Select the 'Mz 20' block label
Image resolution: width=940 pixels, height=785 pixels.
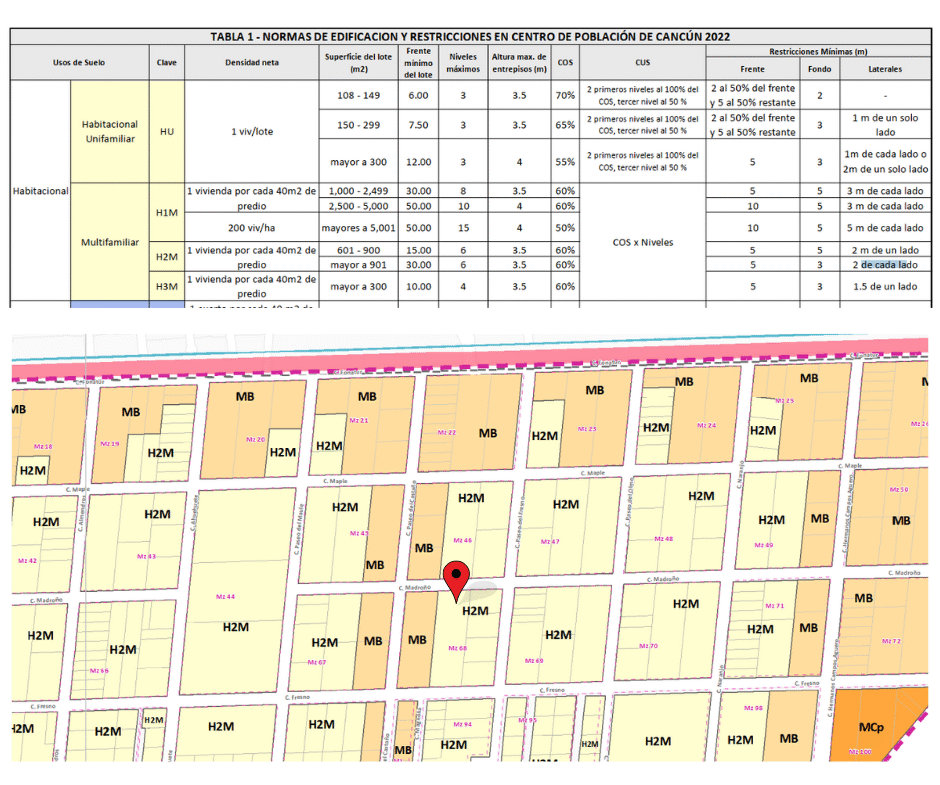(255, 440)
